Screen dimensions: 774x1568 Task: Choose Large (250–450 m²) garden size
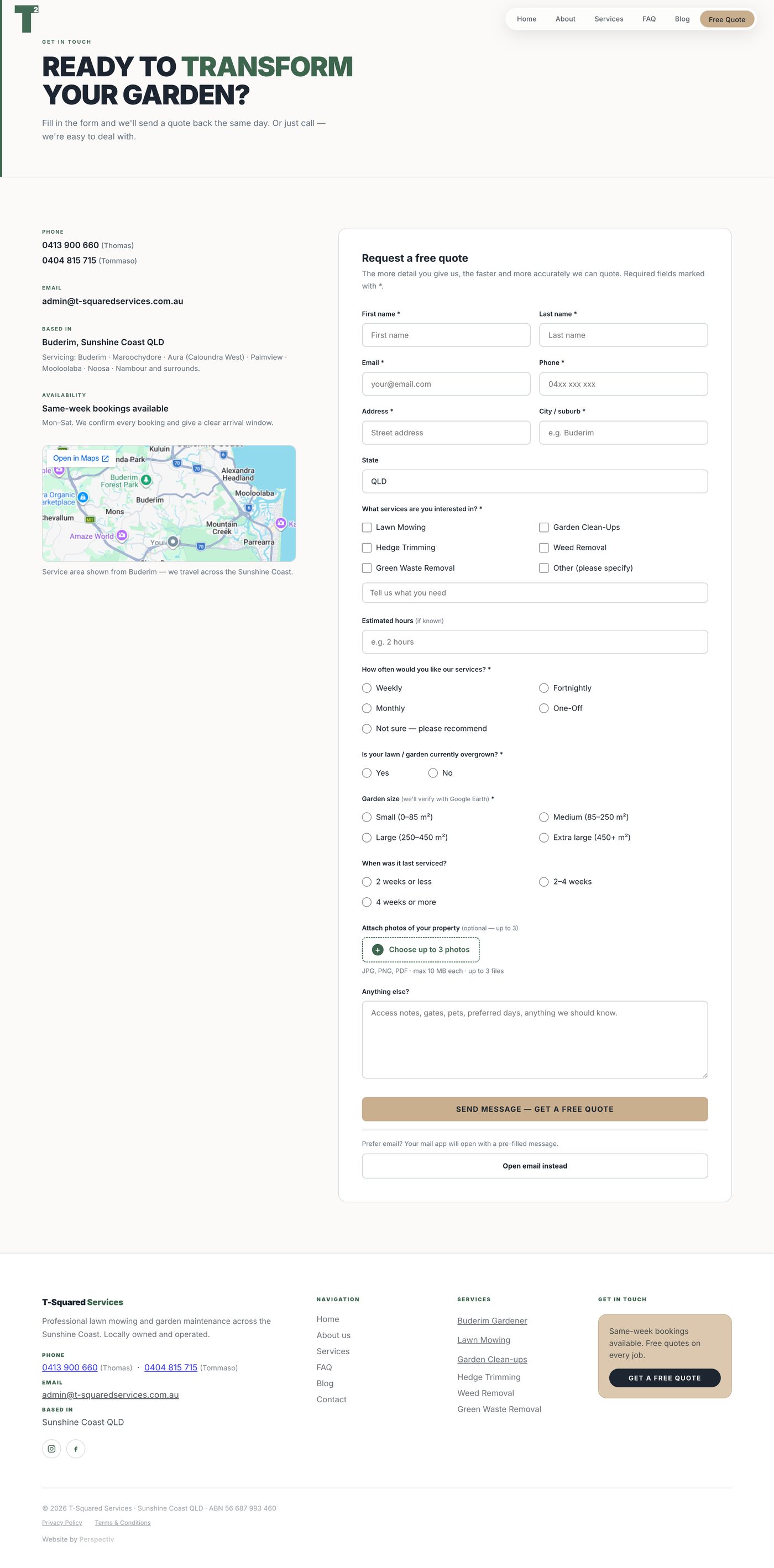pyautogui.click(x=367, y=838)
